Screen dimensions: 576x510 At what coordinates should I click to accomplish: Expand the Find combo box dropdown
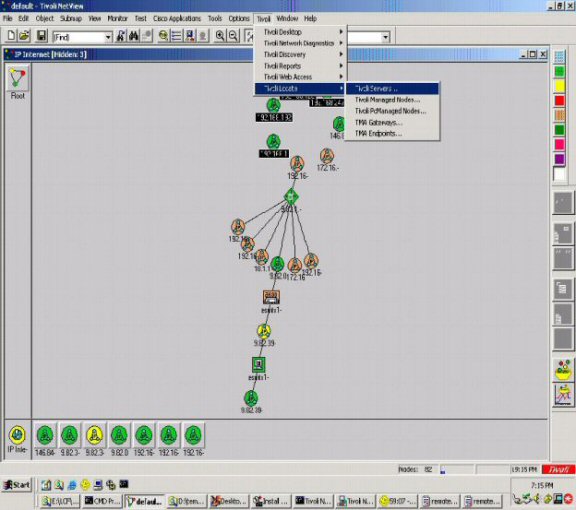(x=108, y=37)
